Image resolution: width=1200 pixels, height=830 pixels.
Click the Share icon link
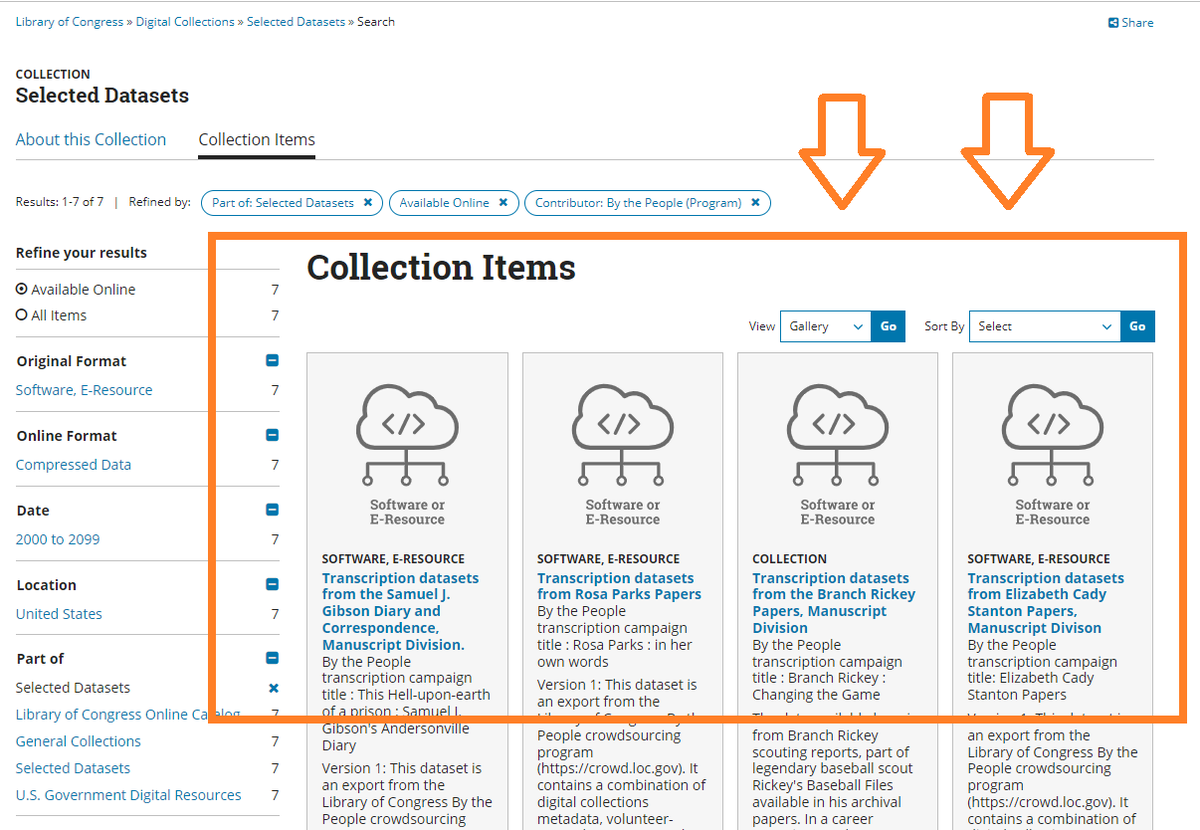1131,22
